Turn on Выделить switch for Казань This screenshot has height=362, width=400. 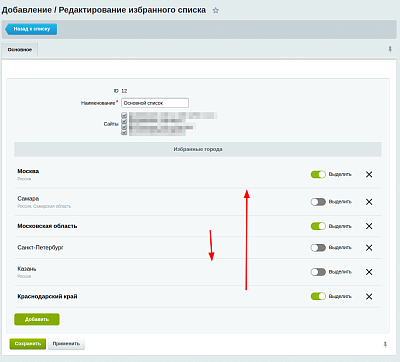pyautogui.click(x=318, y=272)
